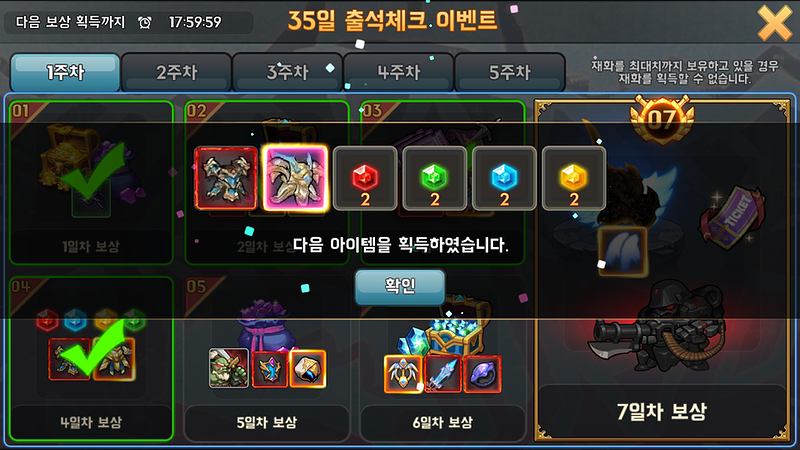
Task: Switch to the 3주차 tab
Action: 287,72
